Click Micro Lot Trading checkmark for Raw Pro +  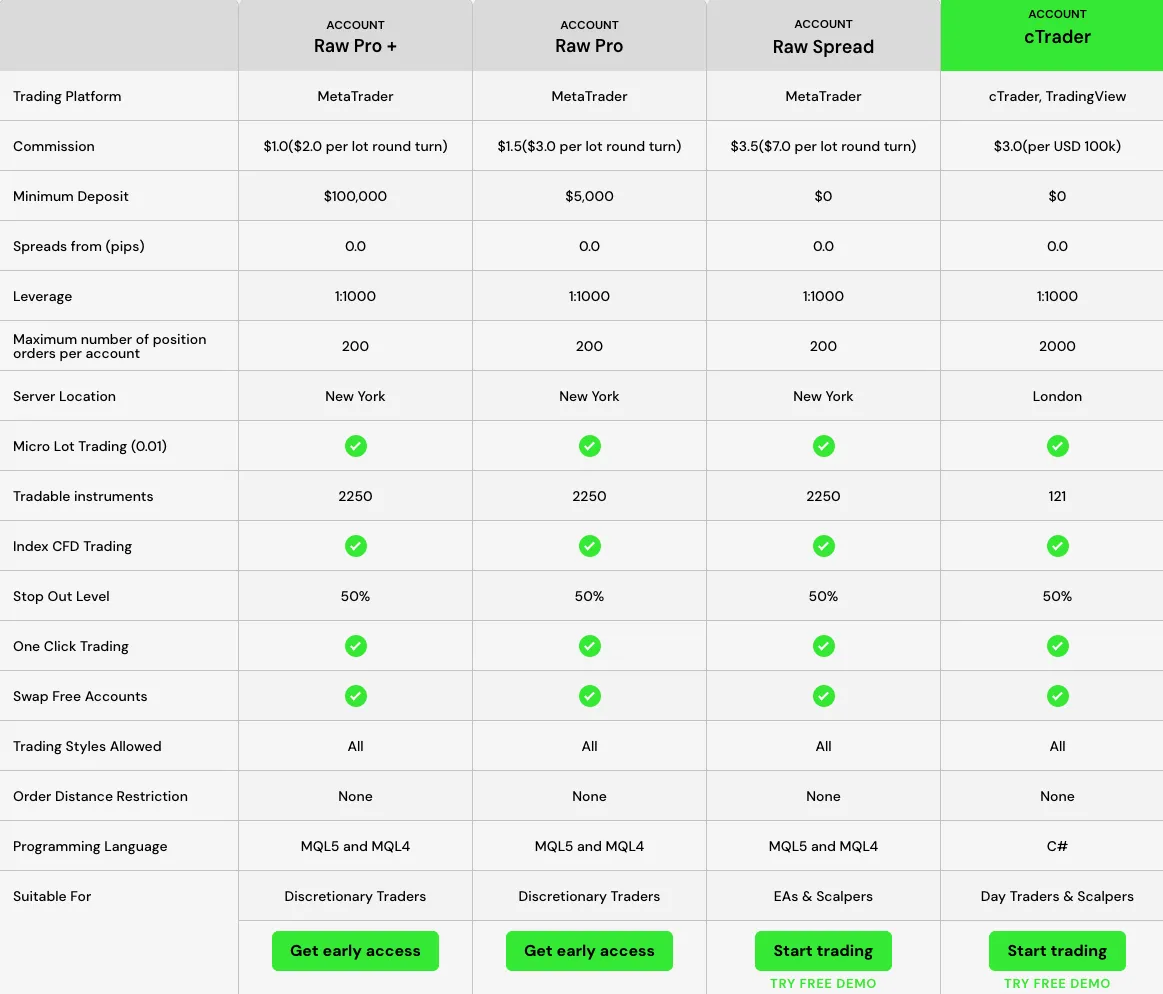355,446
